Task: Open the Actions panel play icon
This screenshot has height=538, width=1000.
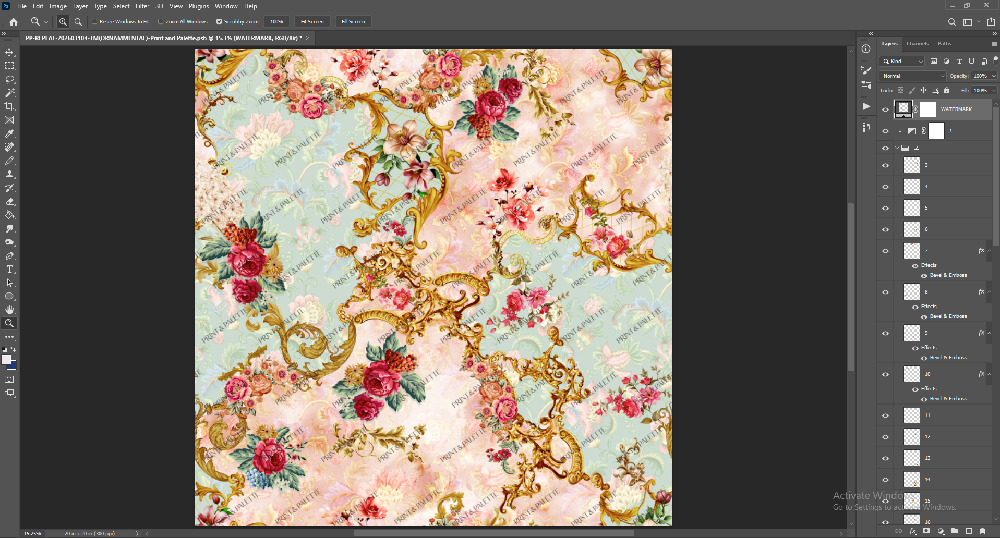Action: pyautogui.click(x=865, y=106)
